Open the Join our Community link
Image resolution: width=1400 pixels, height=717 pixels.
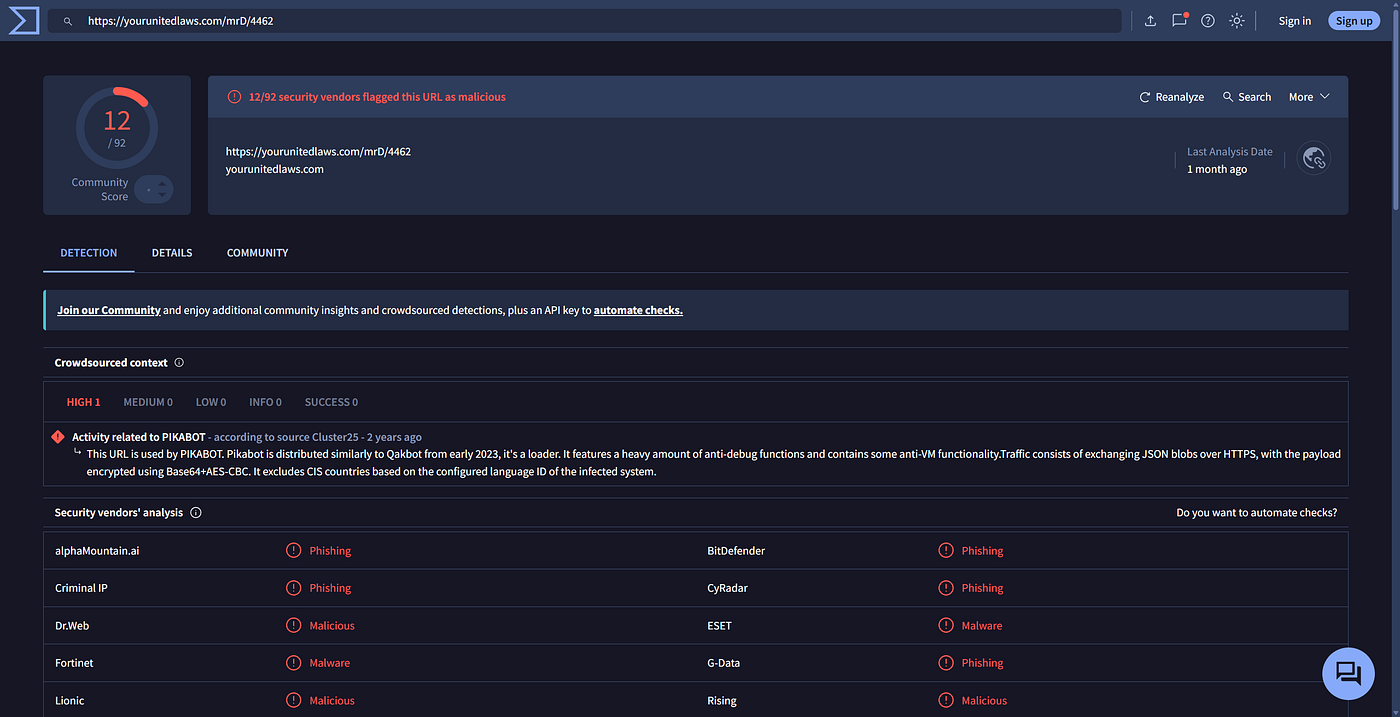click(109, 310)
